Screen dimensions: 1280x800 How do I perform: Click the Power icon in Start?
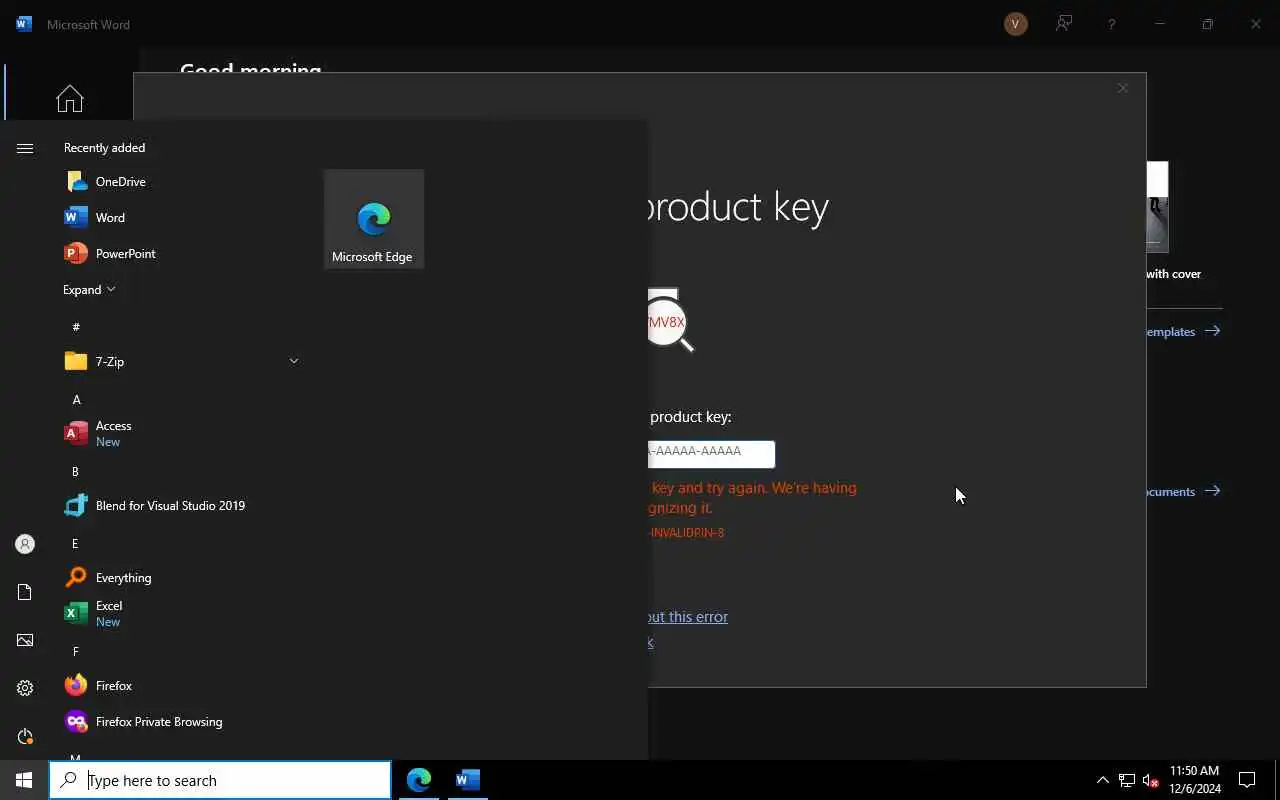pos(25,736)
